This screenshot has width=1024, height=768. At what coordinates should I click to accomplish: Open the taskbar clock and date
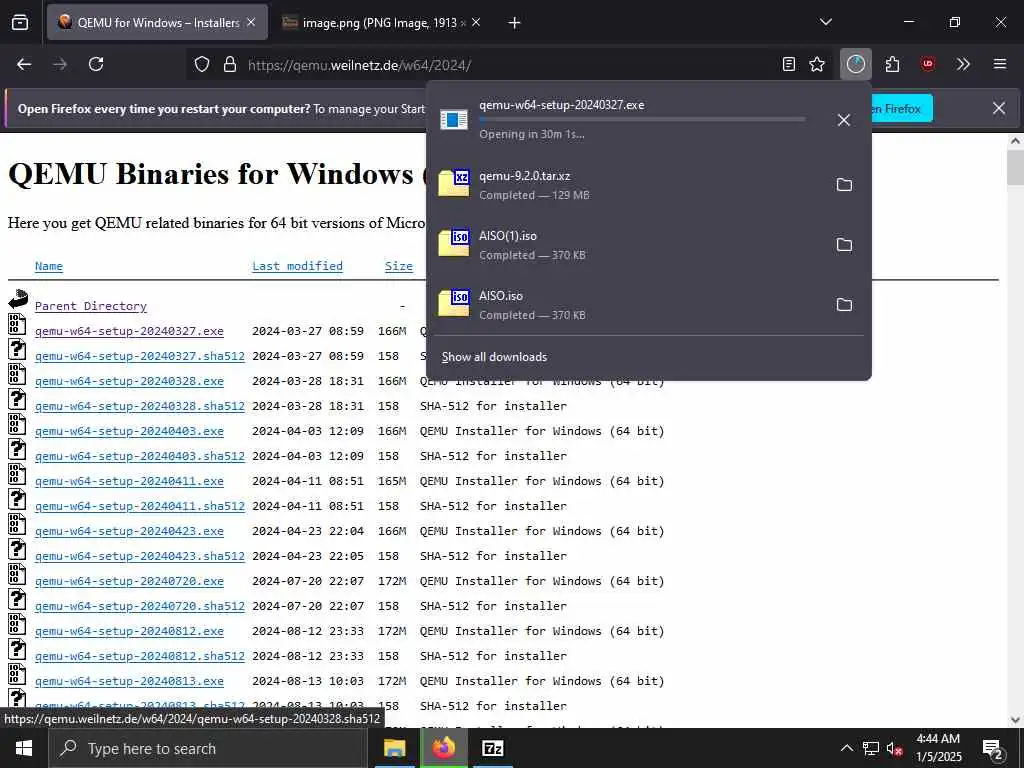[938, 748]
